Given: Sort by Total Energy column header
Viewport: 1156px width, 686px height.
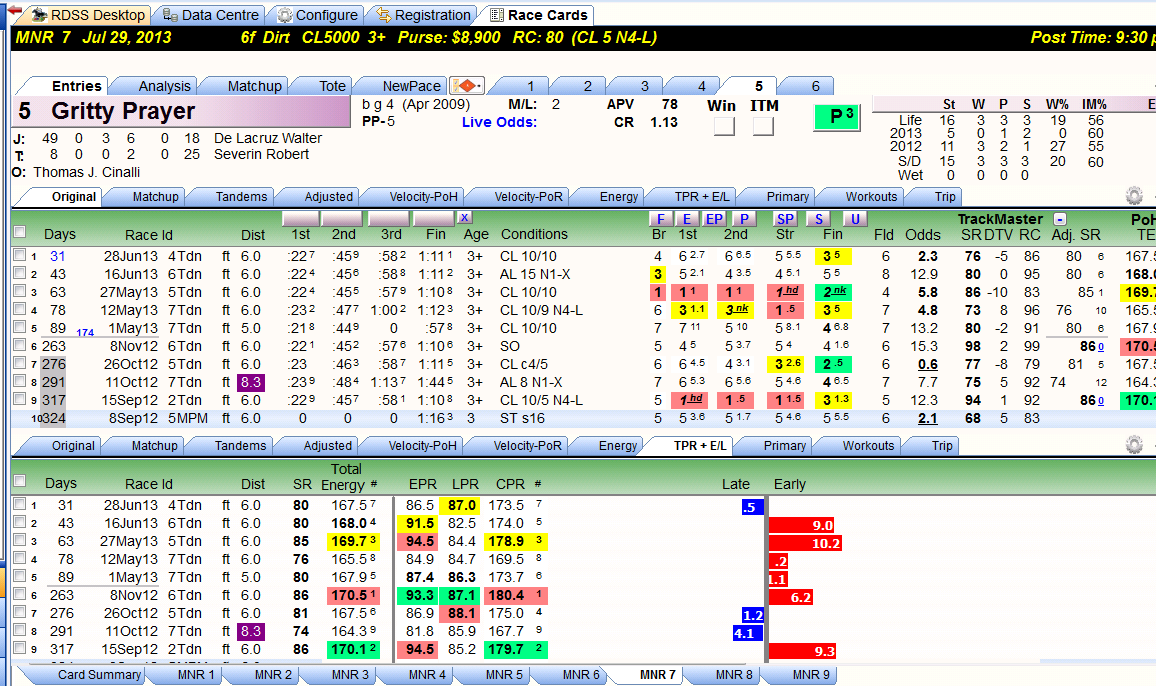Looking at the screenshot, I should coord(345,477).
